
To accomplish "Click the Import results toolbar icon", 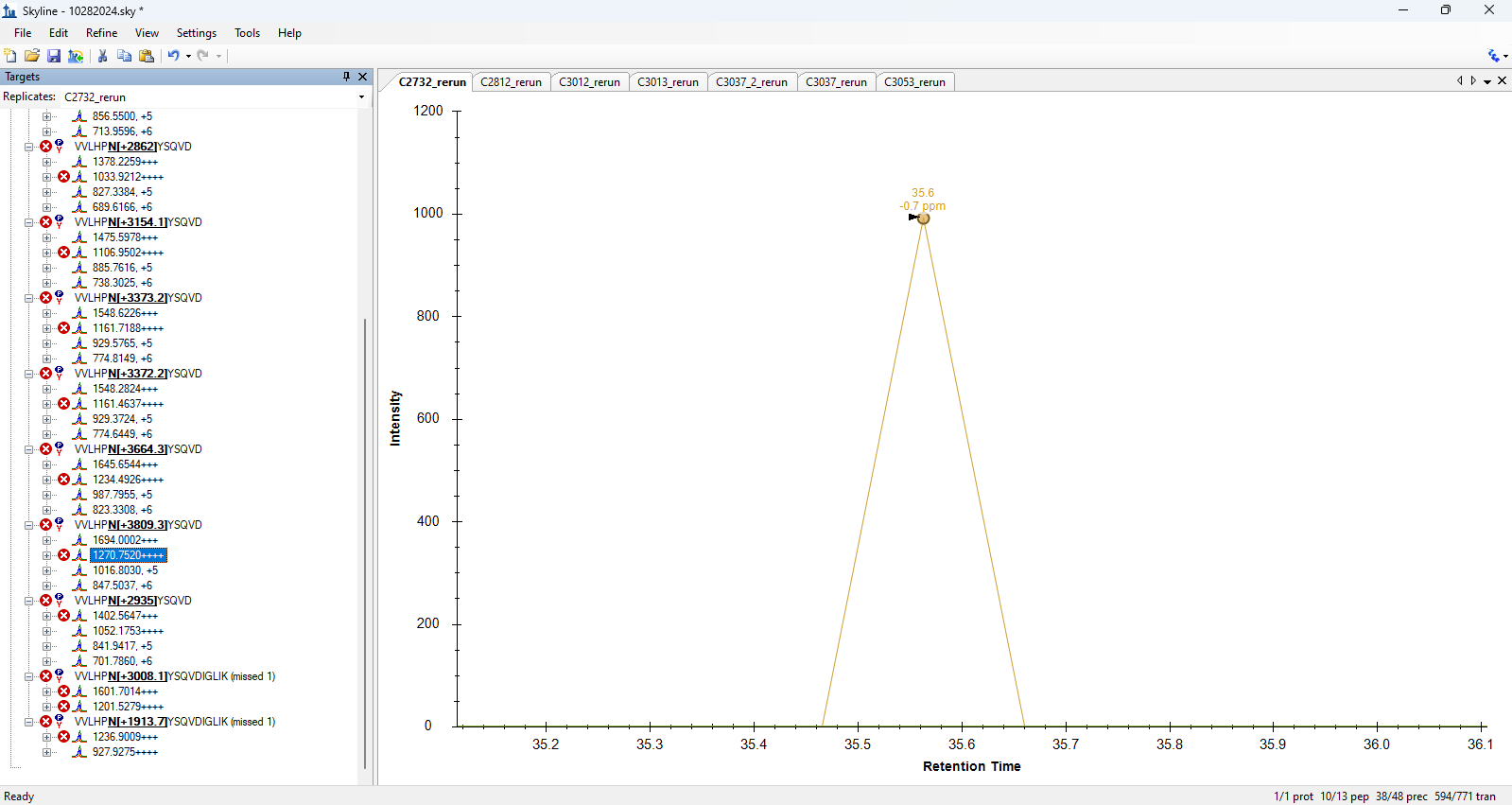I will coord(76,56).
